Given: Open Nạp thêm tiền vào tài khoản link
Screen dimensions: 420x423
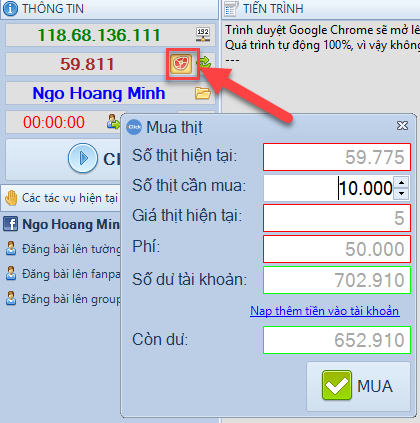Looking at the screenshot, I should (325, 311).
